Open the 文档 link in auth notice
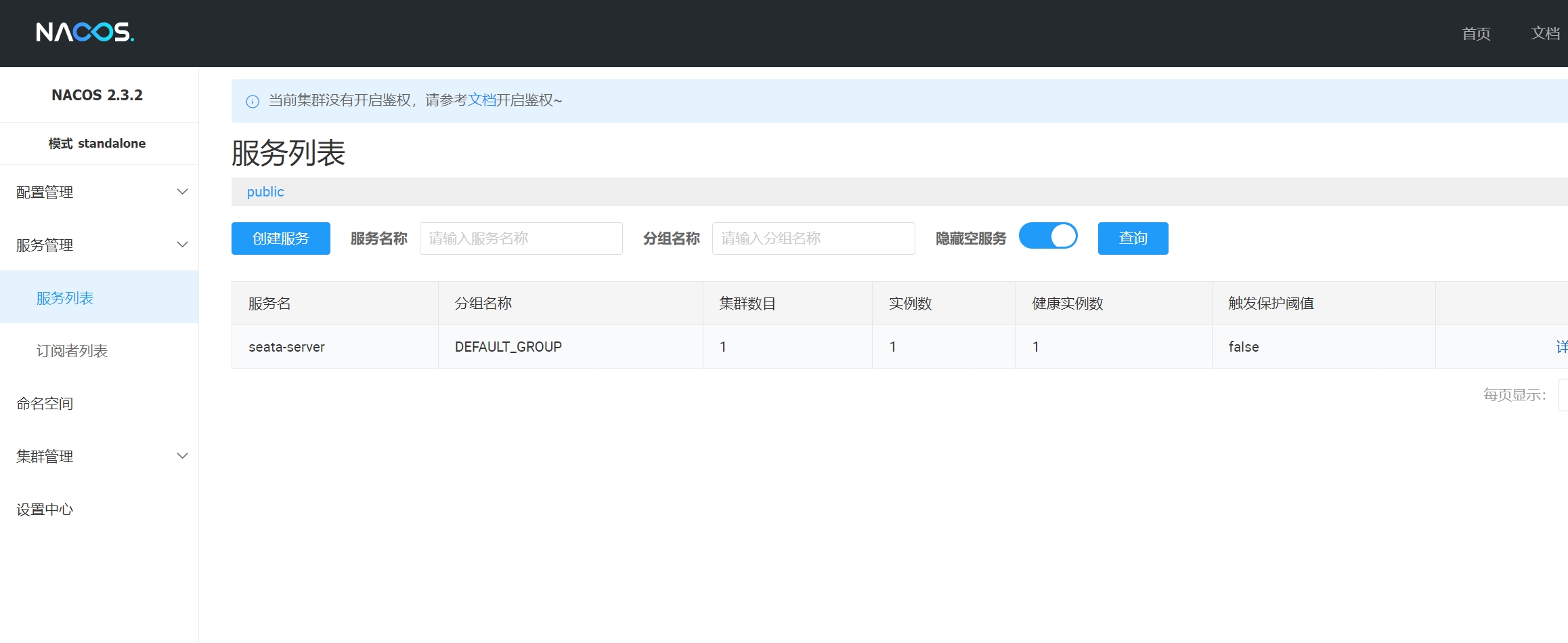Viewport: 1568px width, 643px height. 481,100
